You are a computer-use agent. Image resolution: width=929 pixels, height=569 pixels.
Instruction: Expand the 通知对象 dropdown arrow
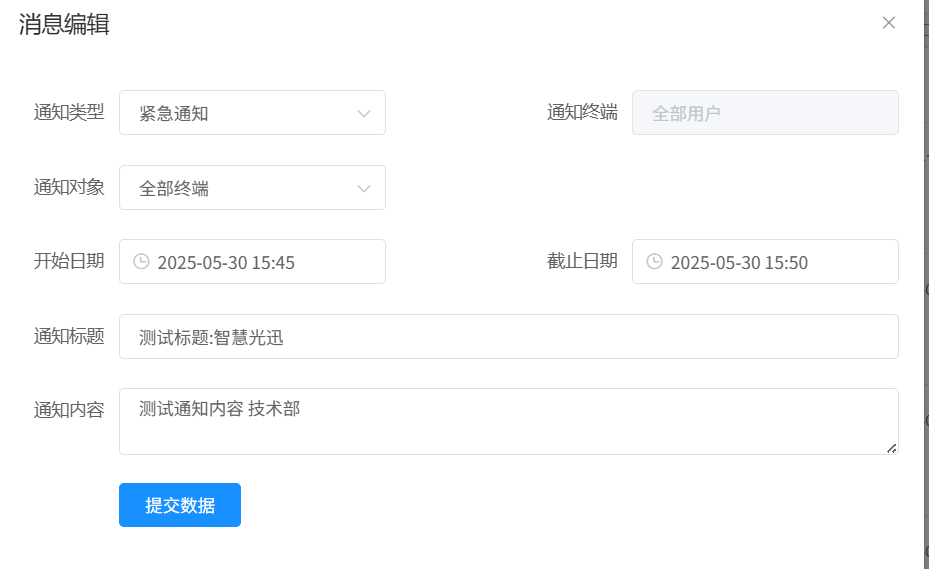tap(364, 188)
